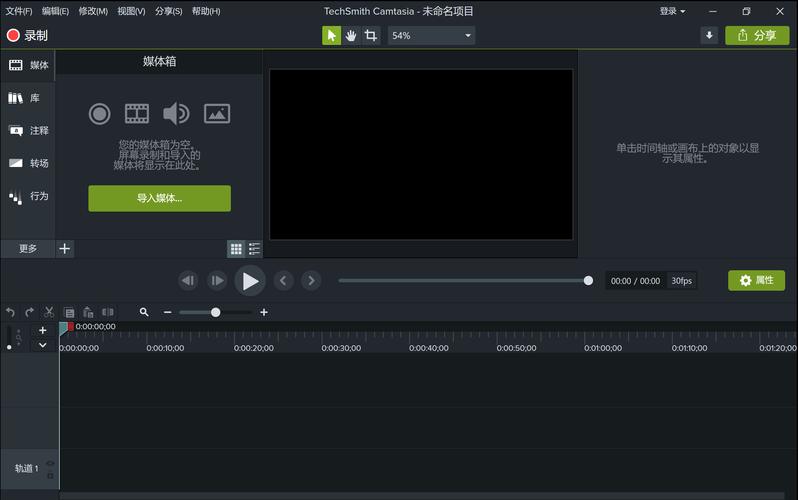Click the download arrow icon near Share
This screenshot has height=500, width=798.
[x=709, y=36]
